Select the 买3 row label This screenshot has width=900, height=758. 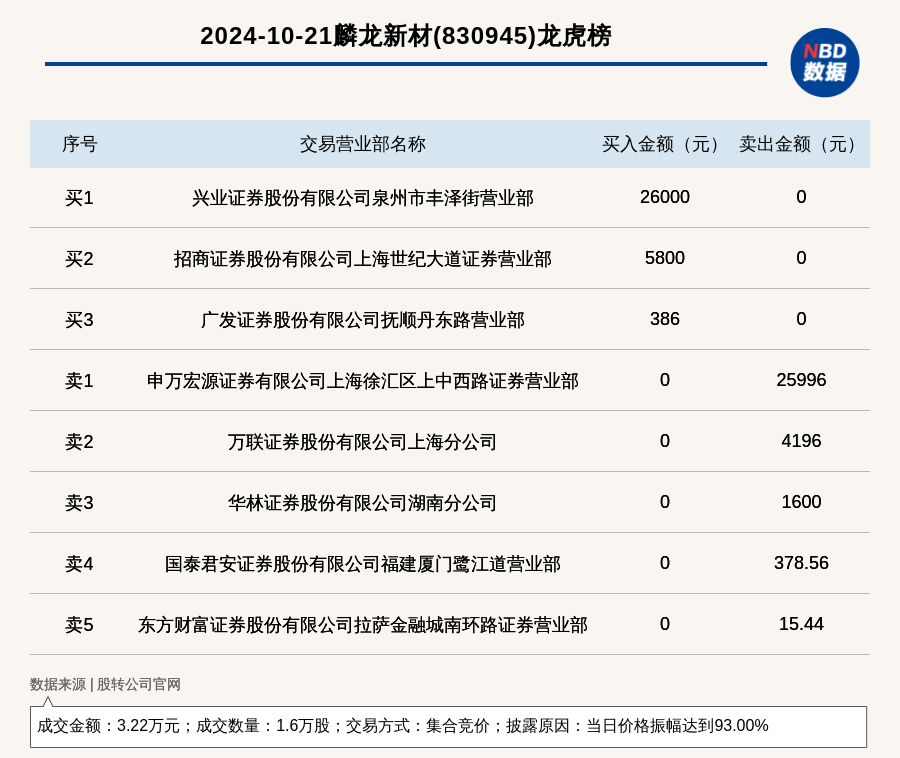point(79,320)
